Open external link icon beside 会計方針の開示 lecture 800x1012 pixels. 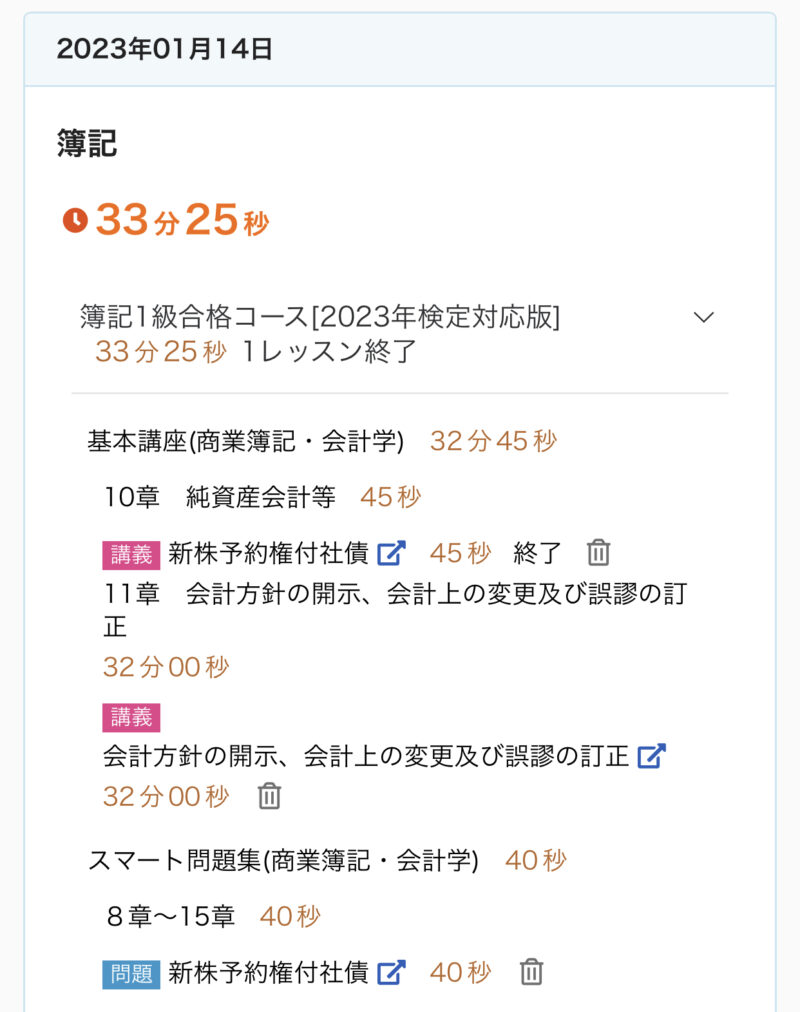point(651,756)
